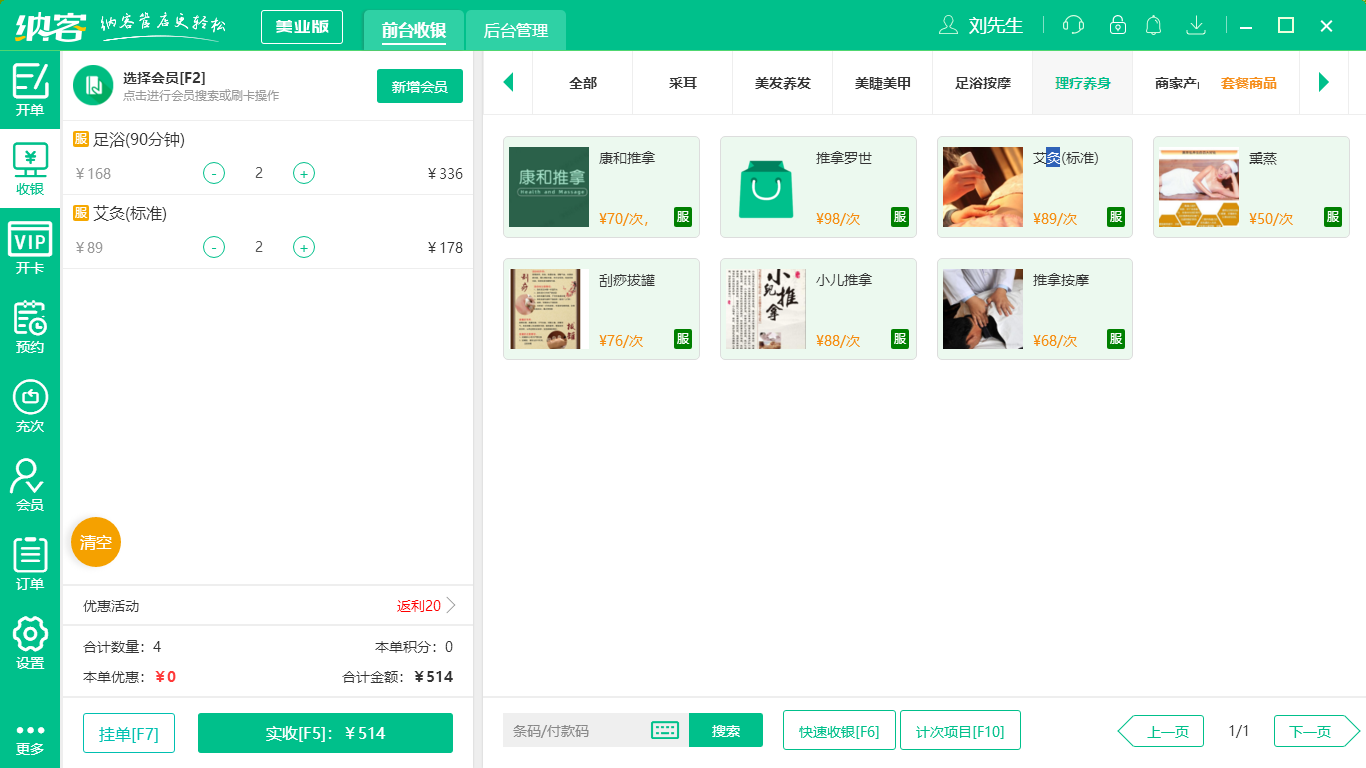This screenshot has height=768, width=1366.
Task: Click the 新增会员 add member button
Action: coord(419,86)
